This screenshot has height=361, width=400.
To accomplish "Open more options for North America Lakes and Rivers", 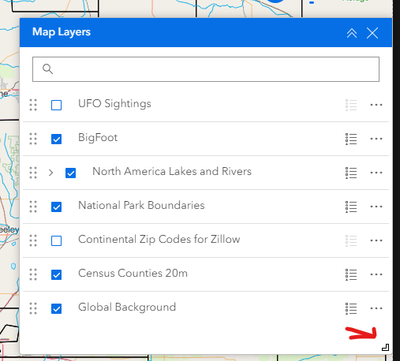I will [x=376, y=173].
